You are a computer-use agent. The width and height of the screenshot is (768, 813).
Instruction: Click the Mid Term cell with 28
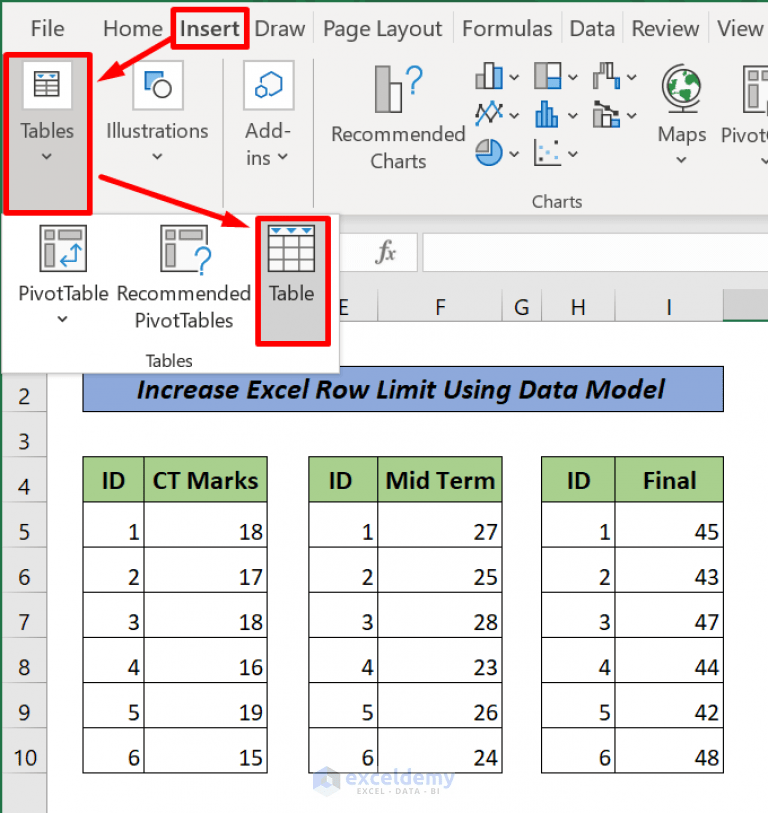click(x=440, y=615)
